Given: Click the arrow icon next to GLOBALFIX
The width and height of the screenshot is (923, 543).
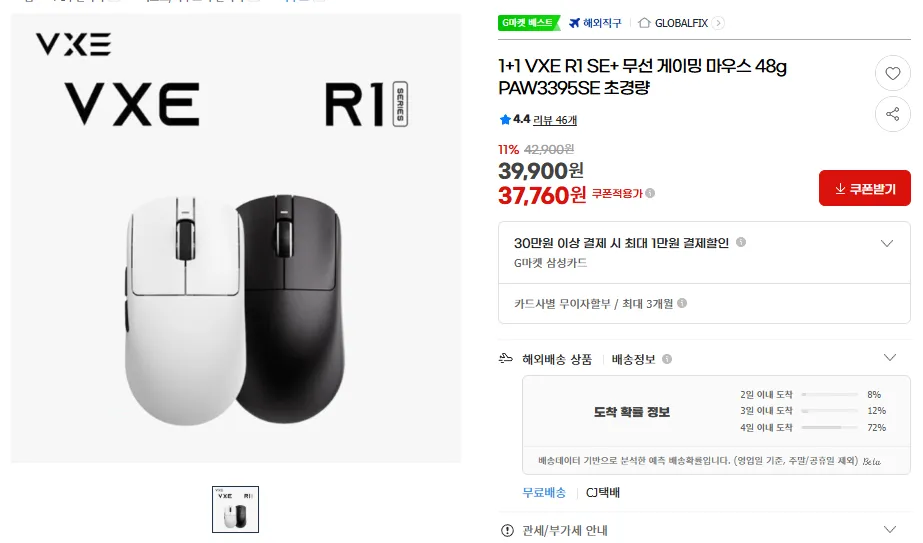Looking at the screenshot, I should click(x=719, y=23).
